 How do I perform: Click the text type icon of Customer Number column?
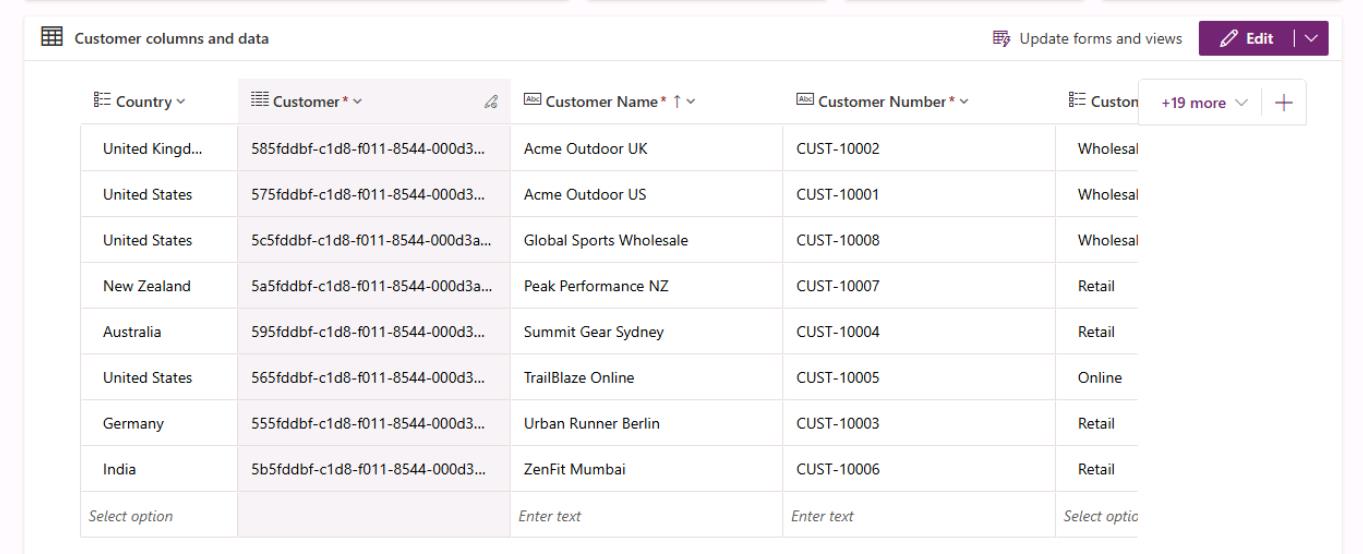[x=805, y=101]
